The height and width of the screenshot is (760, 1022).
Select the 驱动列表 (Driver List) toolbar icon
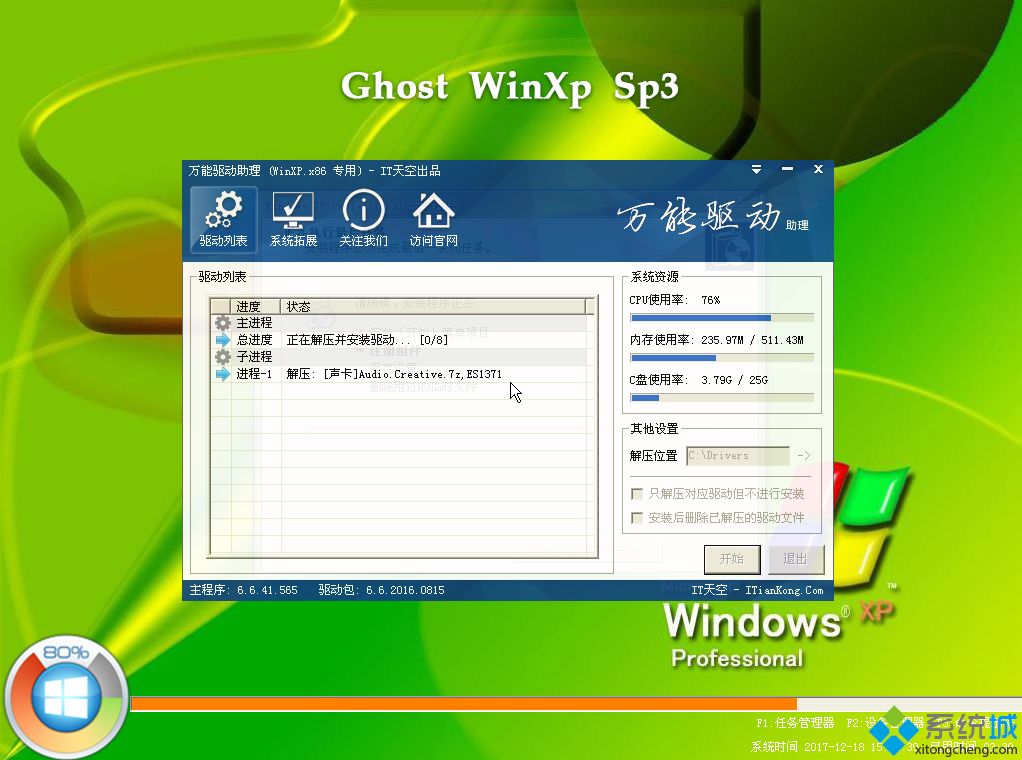[222, 219]
